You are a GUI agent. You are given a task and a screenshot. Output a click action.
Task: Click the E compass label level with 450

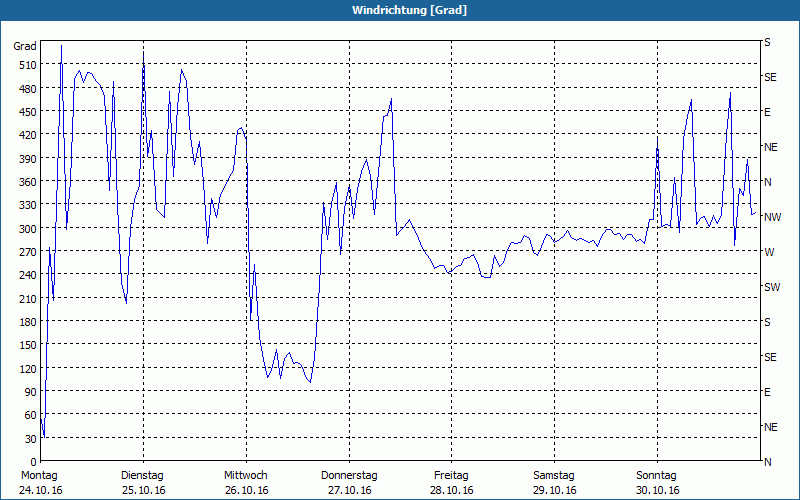coord(767,112)
